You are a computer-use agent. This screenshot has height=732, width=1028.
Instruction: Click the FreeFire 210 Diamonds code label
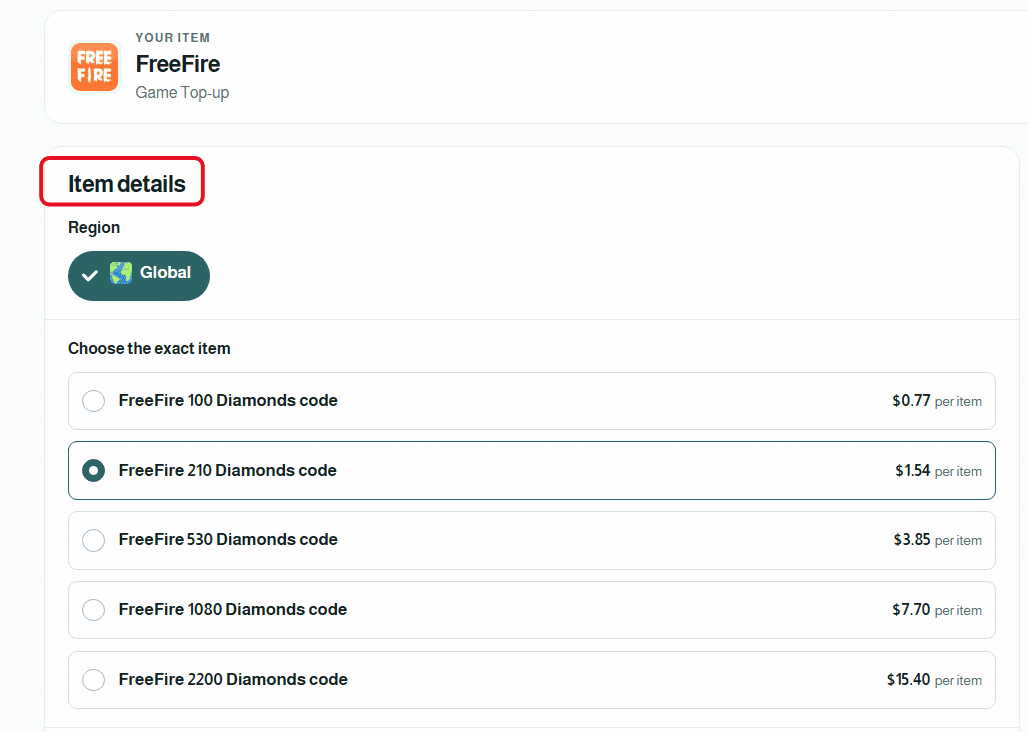point(227,471)
